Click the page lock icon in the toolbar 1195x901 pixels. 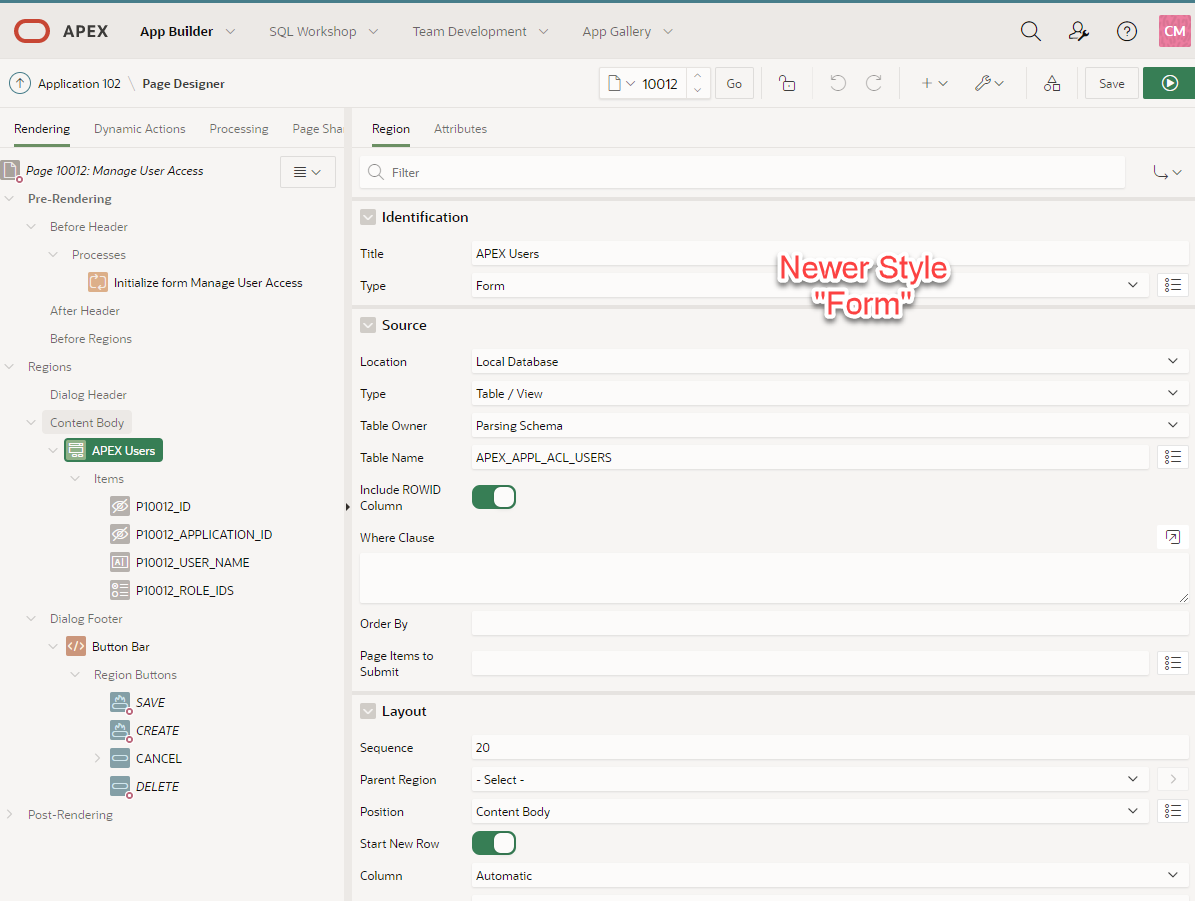pos(787,83)
